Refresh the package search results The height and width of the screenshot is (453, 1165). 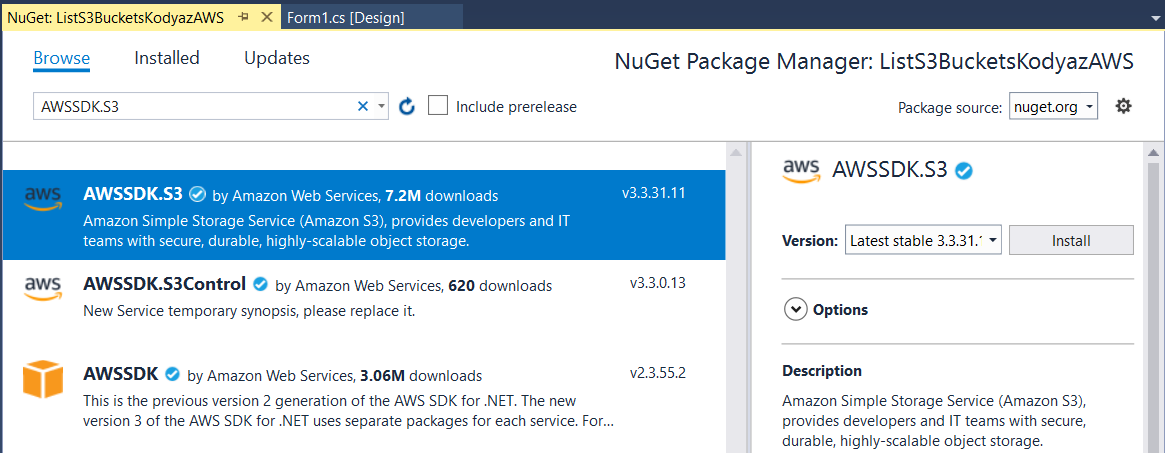[x=406, y=107]
